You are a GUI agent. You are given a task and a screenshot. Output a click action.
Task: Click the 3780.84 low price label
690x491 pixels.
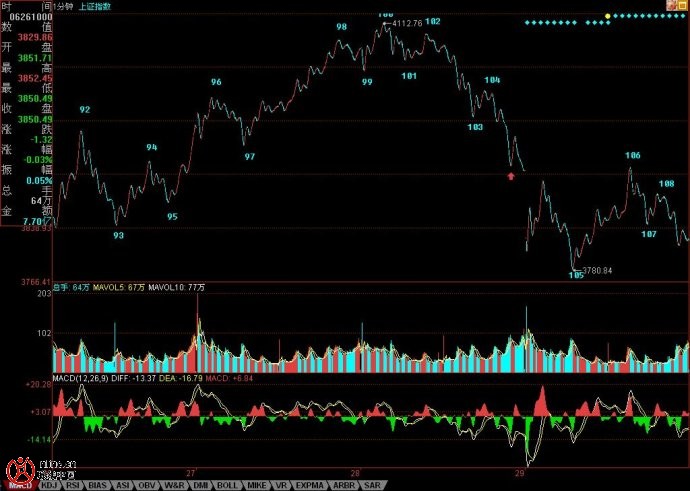[x=597, y=270]
